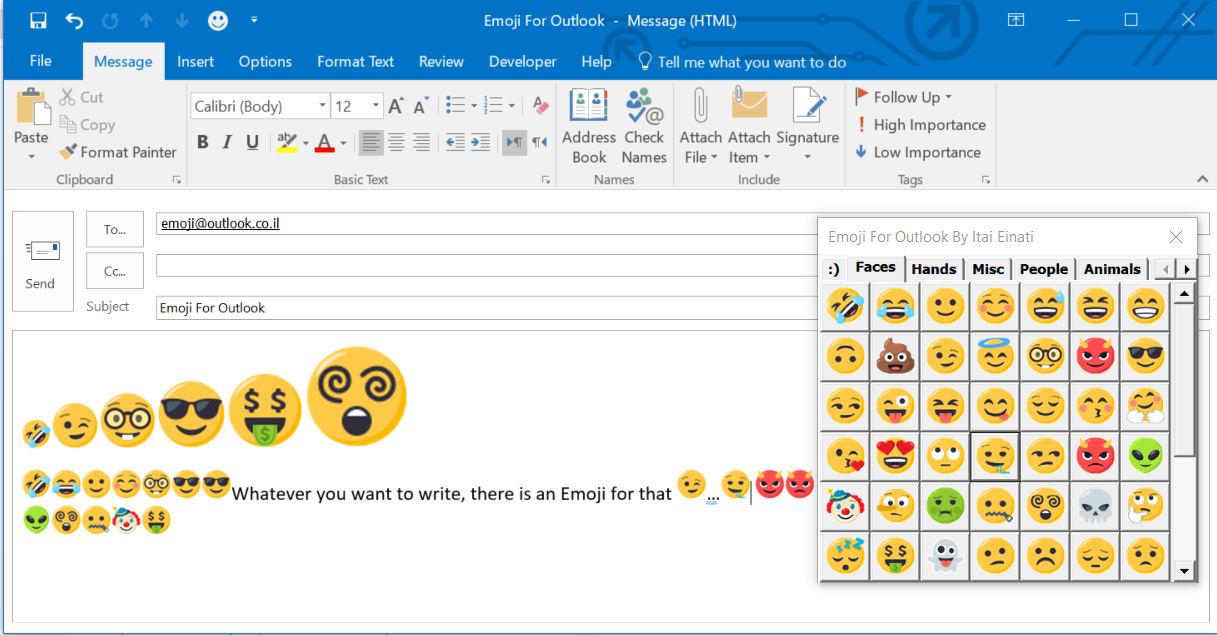
Task: Choose the ghost emoji
Action: coord(945,557)
